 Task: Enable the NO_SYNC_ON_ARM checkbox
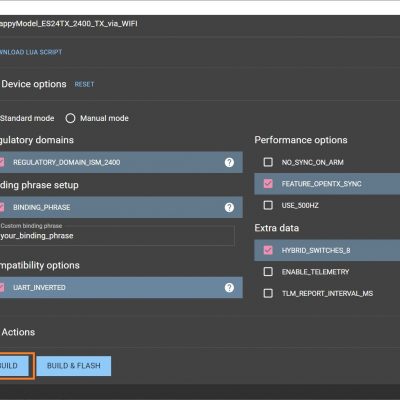(268, 162)
